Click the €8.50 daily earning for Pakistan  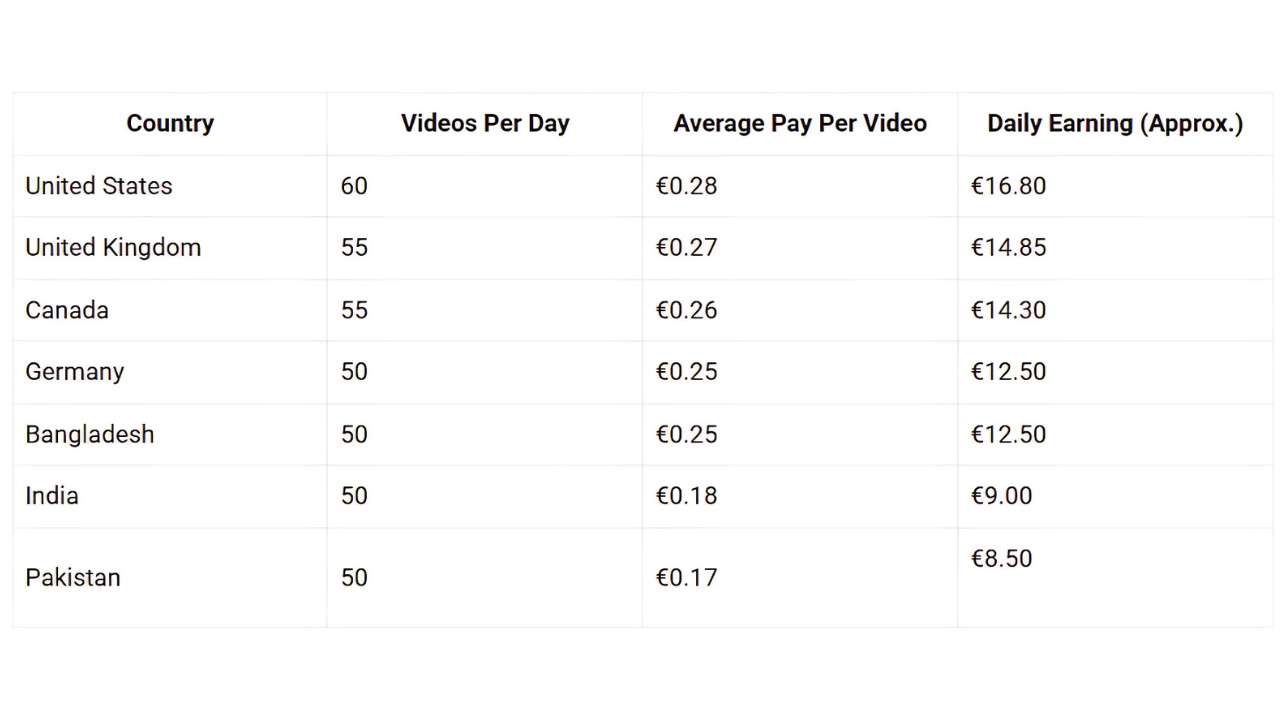1001,559
